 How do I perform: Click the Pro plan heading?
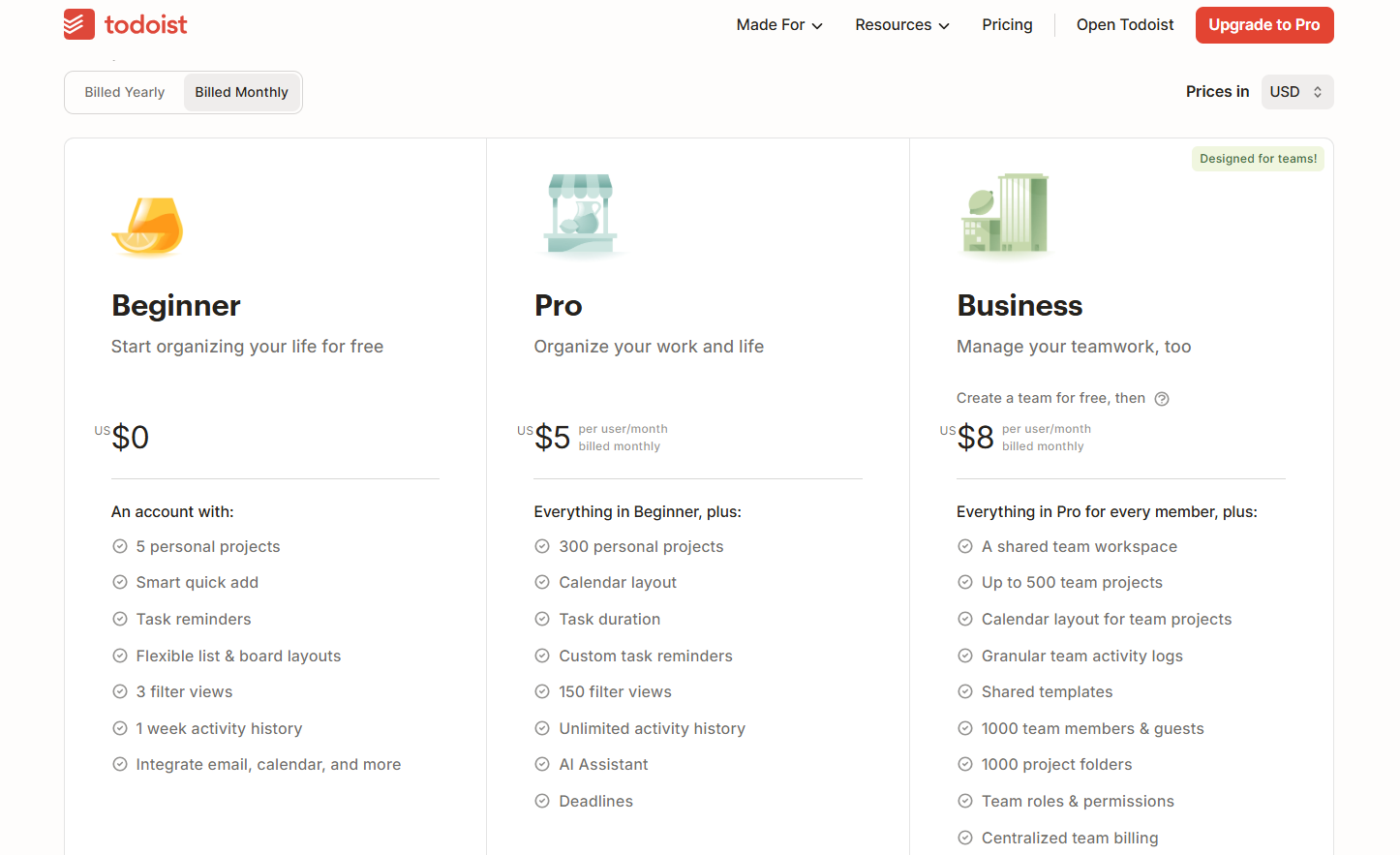tap(559, 306)
